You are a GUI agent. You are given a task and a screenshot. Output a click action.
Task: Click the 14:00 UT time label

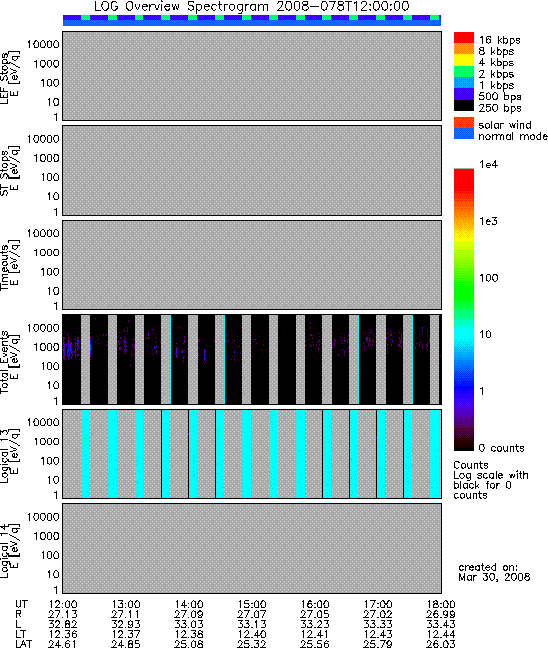[x=189, y=605]
